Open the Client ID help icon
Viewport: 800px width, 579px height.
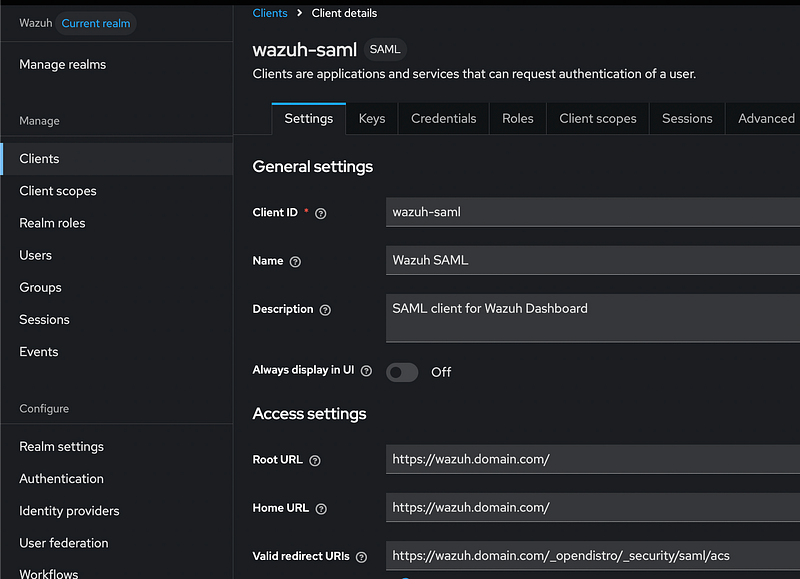tap(320, 213)
